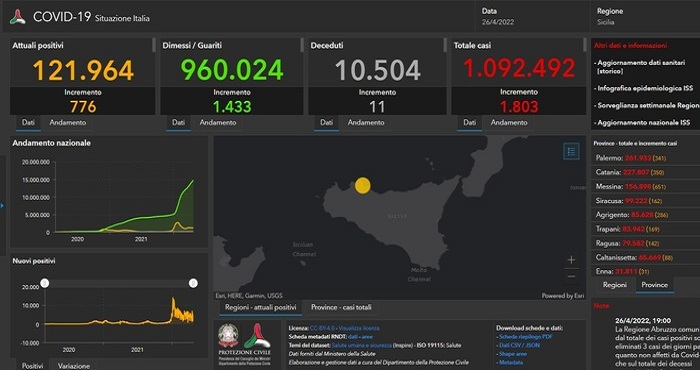The height and width of the screenshot is (370, 700).
Task: Zoom out on the map with minus
Action: 571,276
